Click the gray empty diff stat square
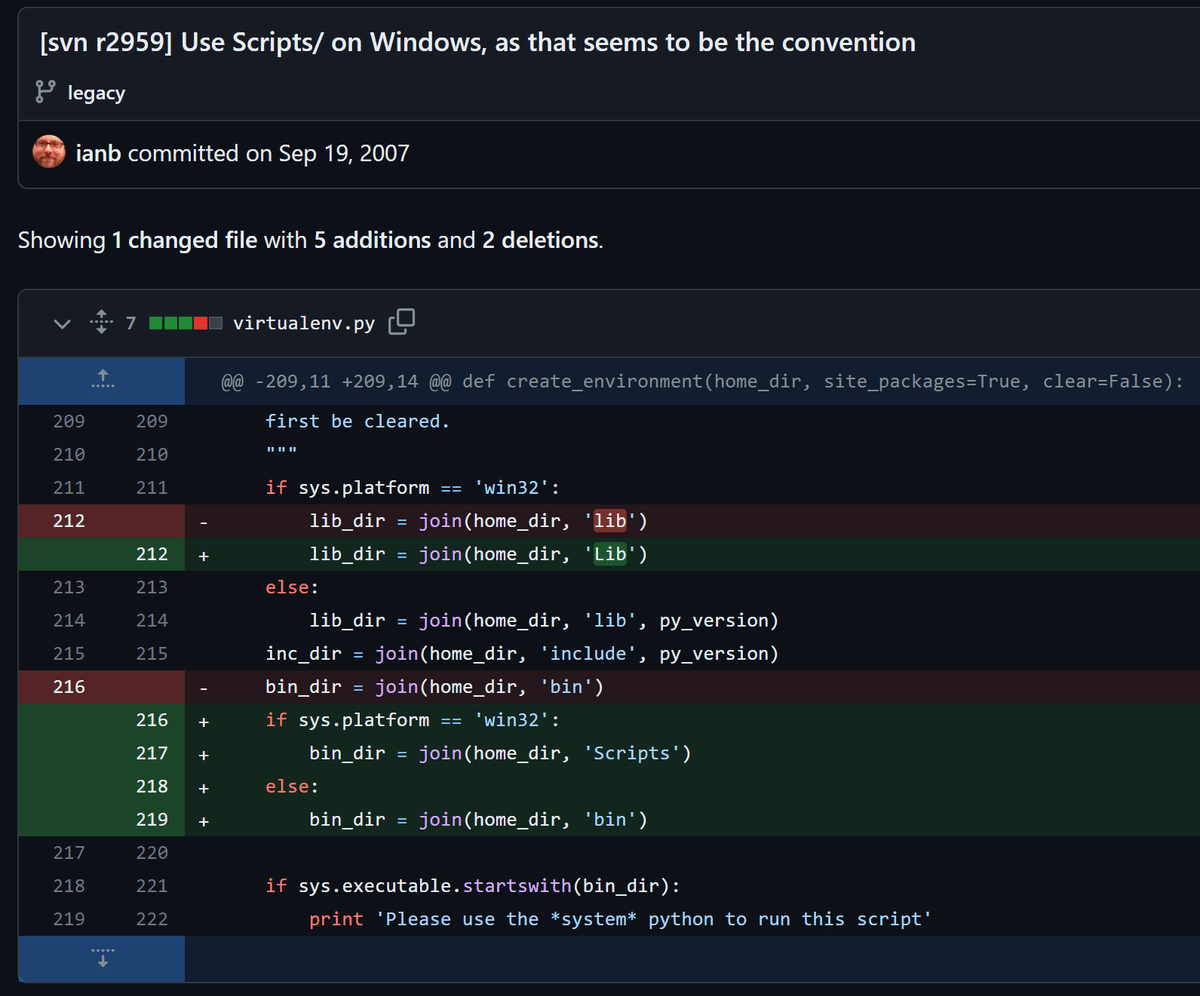 pyautogui.click(x=216, y=322)
